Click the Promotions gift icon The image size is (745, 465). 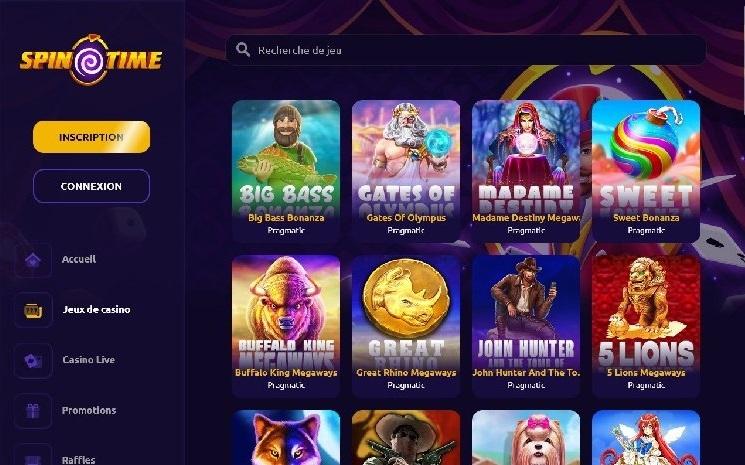tap(33, 411)
